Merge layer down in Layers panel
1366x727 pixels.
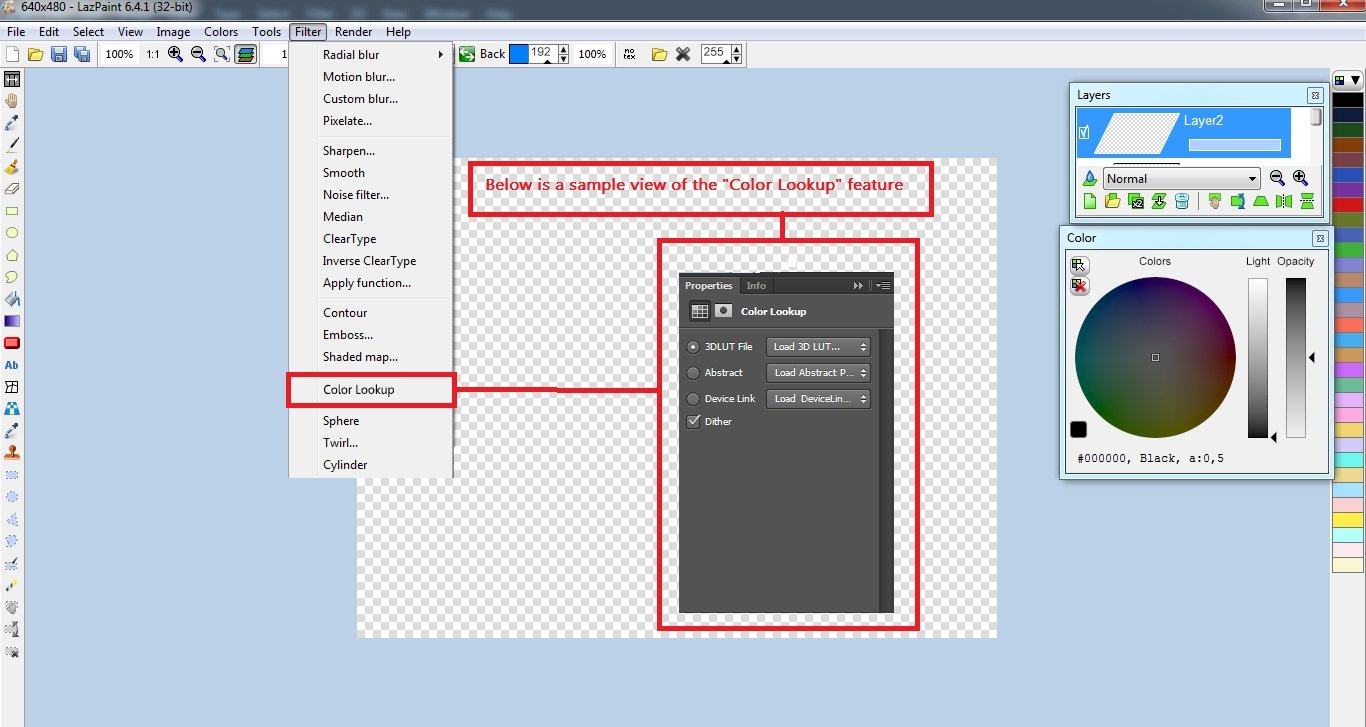pyautogui.click(x=1159, y=202)
